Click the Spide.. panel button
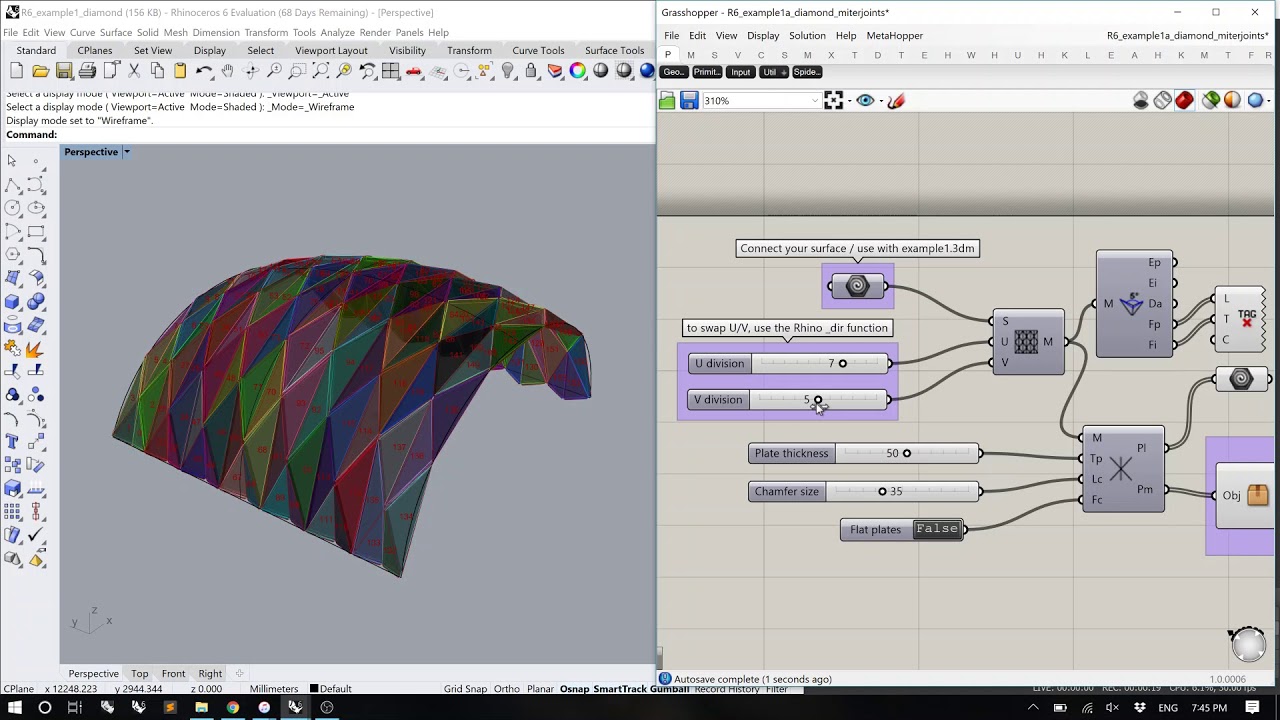This screenshot has width=1280, height=720. [806, 72]
